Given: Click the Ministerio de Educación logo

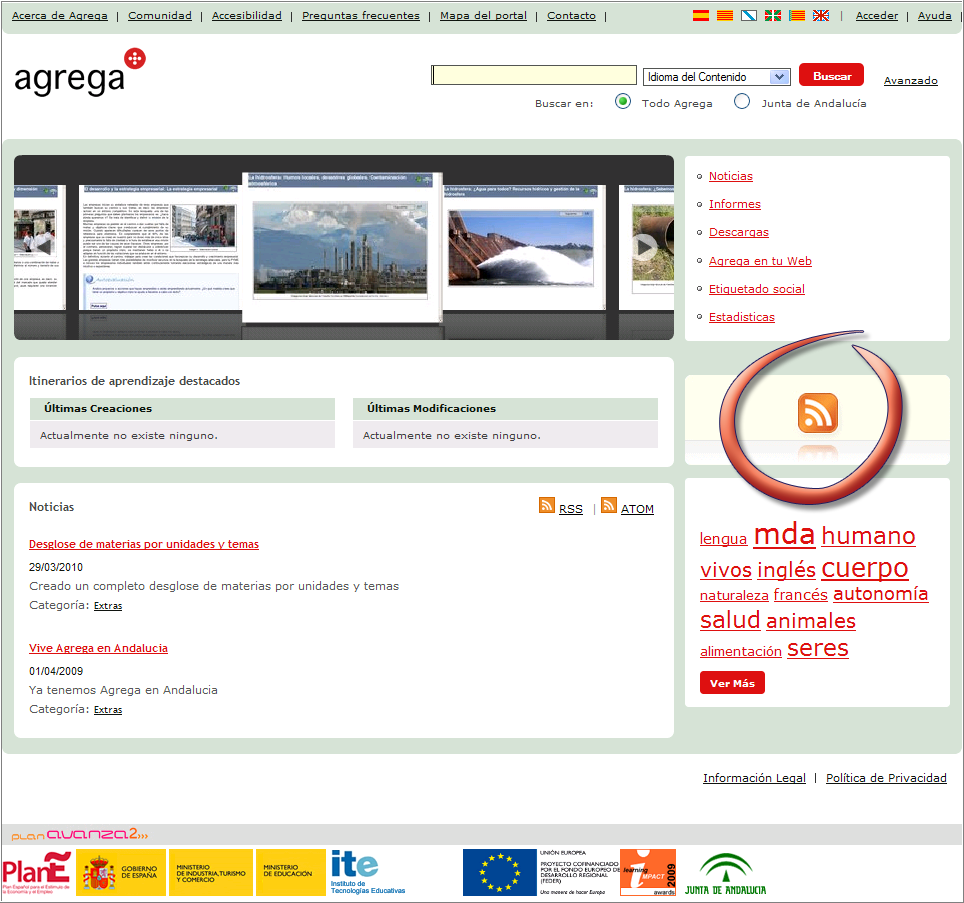Looking at the screenshot, I should point(291,872).
